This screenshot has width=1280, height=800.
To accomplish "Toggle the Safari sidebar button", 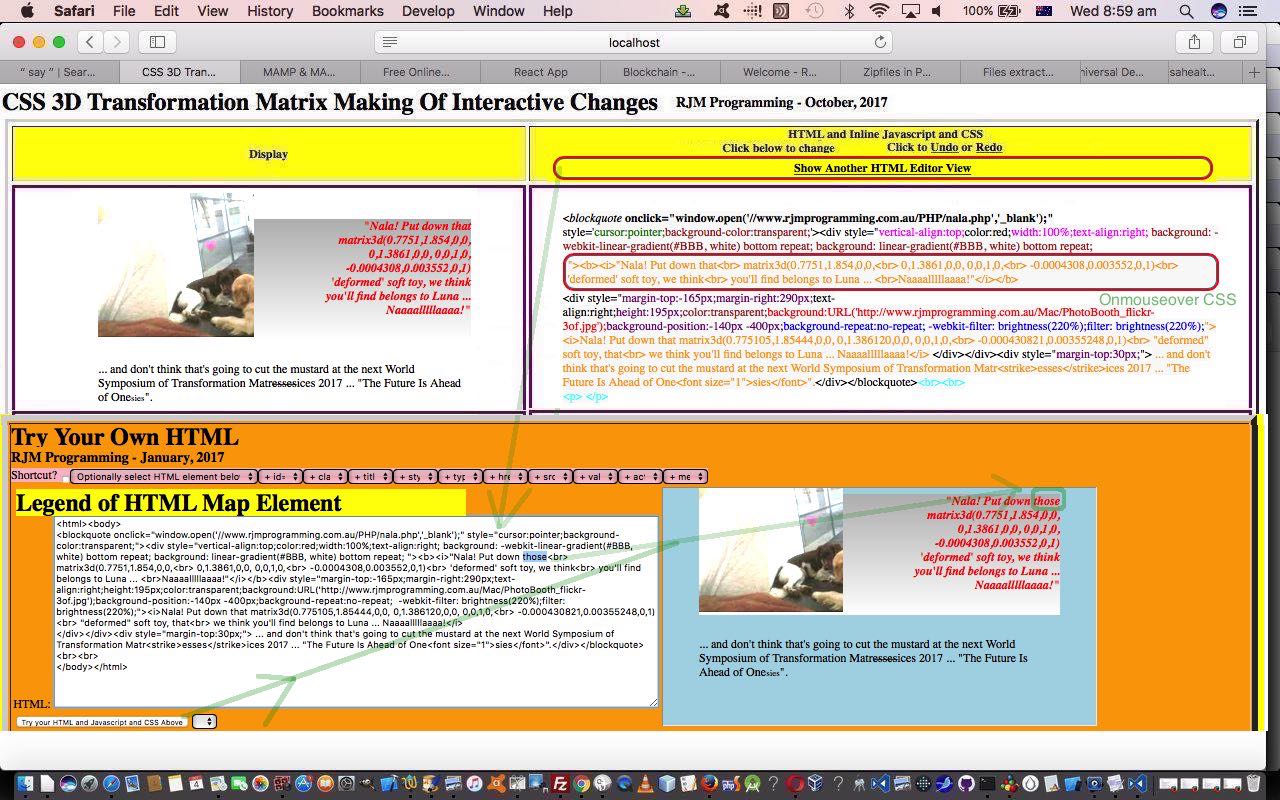I will (x=157, y=42).
